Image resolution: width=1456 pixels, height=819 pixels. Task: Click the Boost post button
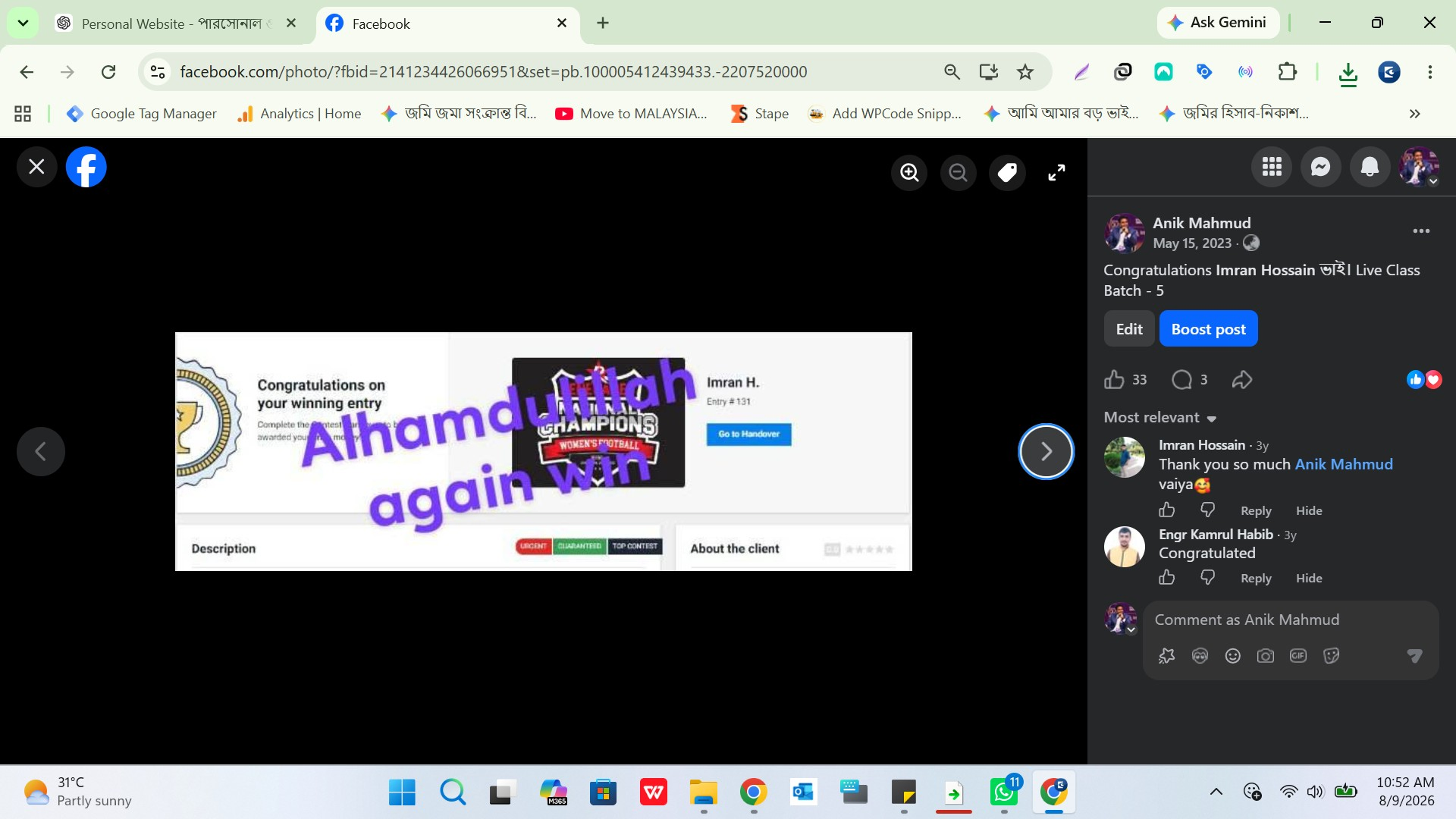click(x=1208, y=329)
